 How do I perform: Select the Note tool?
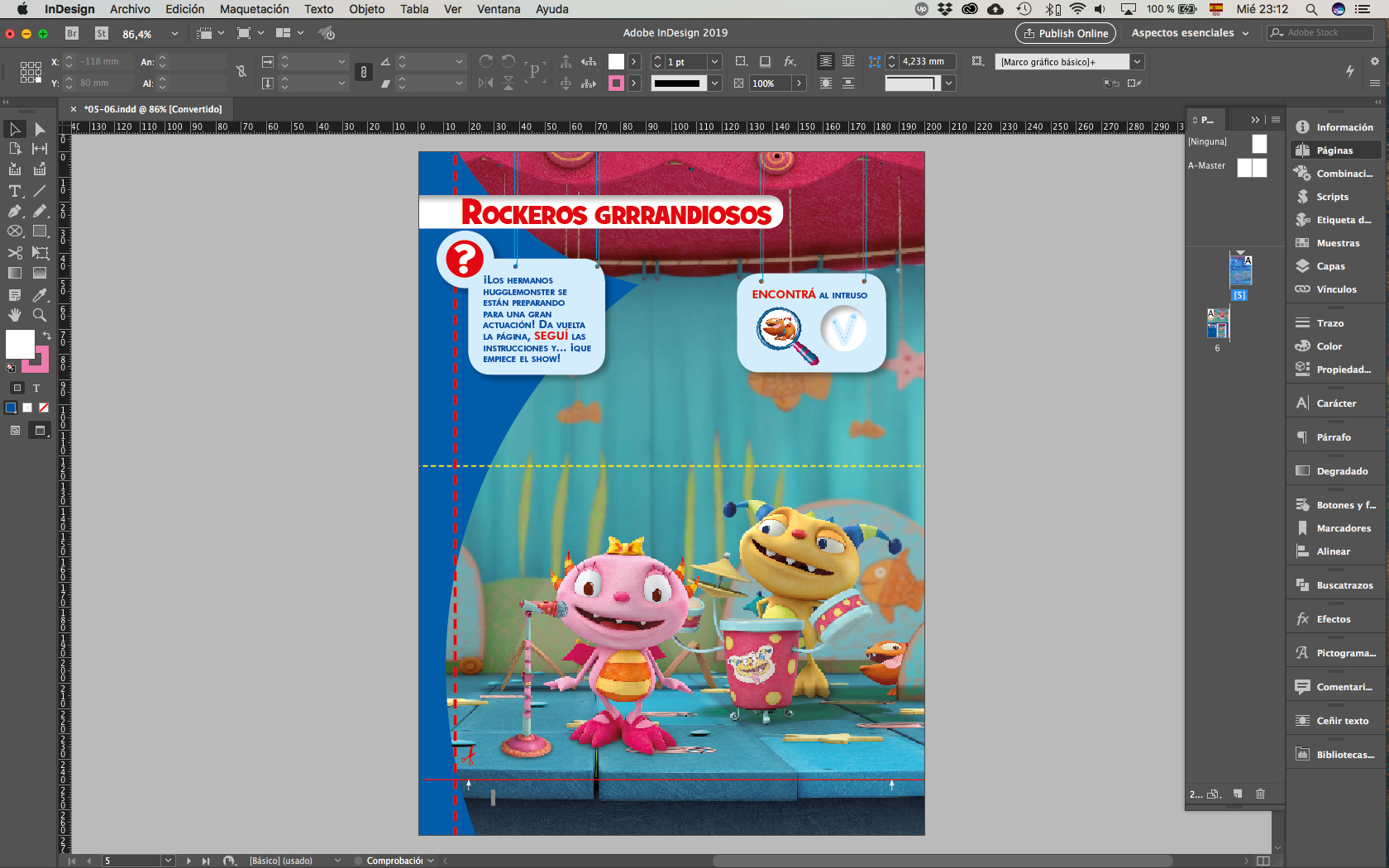(x=15, y=295)
